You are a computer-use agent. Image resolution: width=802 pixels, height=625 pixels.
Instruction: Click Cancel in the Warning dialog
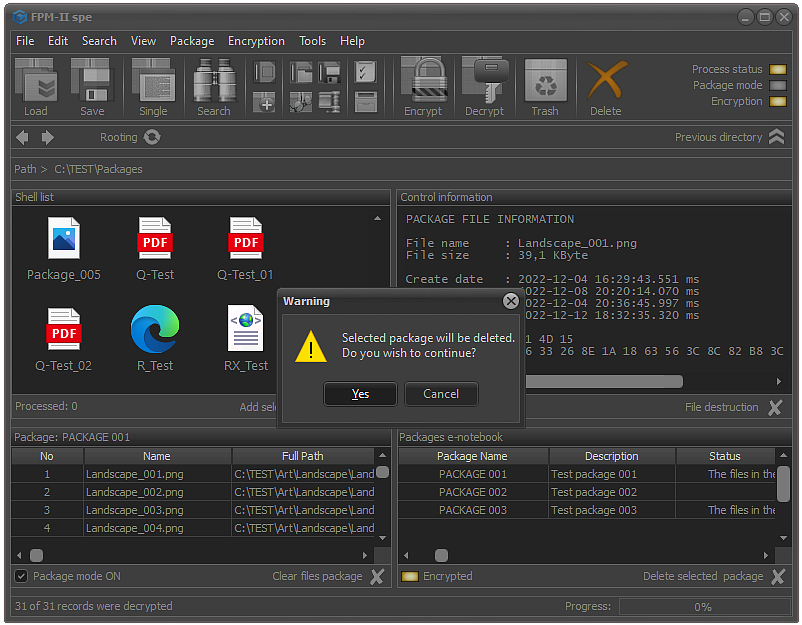(x=441, y=394)
